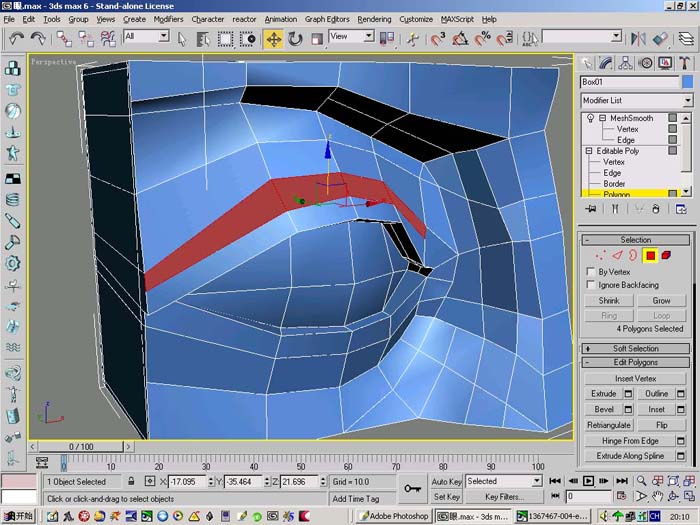Click the Mirror Selected Objects icon
Viewport: 700px width, 525px height.
click(638, 39)
